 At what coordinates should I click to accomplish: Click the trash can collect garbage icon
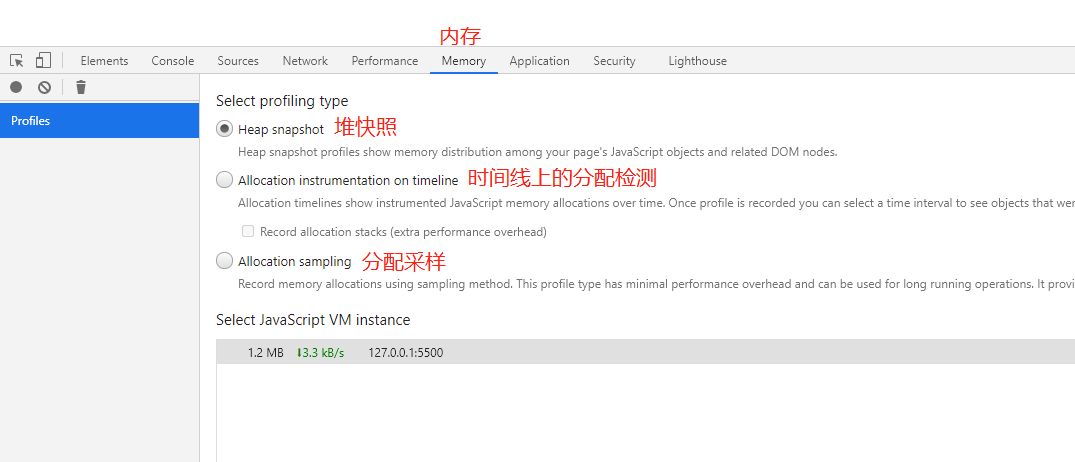tap(81, 87)
